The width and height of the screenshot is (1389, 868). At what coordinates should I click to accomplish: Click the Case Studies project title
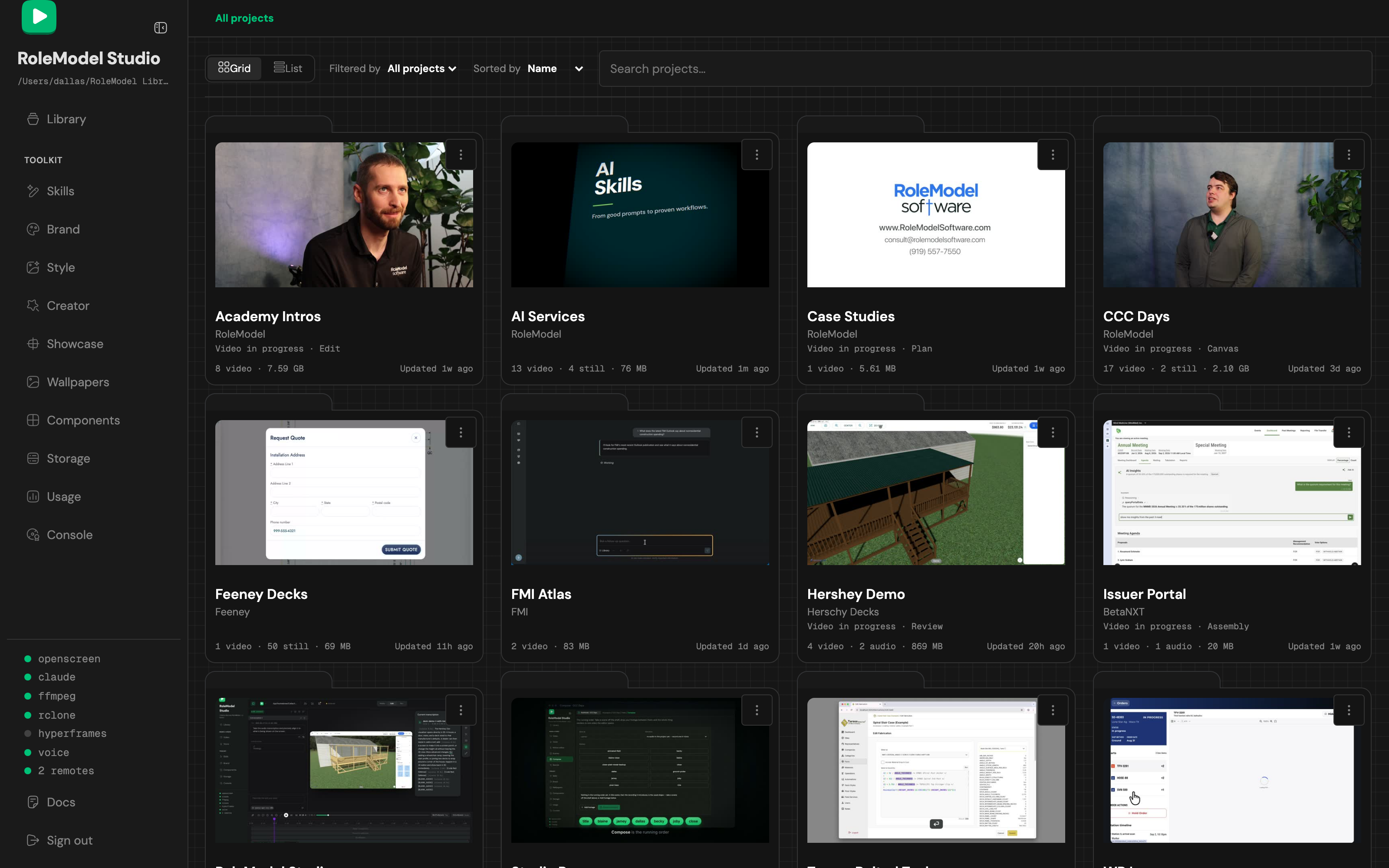[x=851, y=316]
